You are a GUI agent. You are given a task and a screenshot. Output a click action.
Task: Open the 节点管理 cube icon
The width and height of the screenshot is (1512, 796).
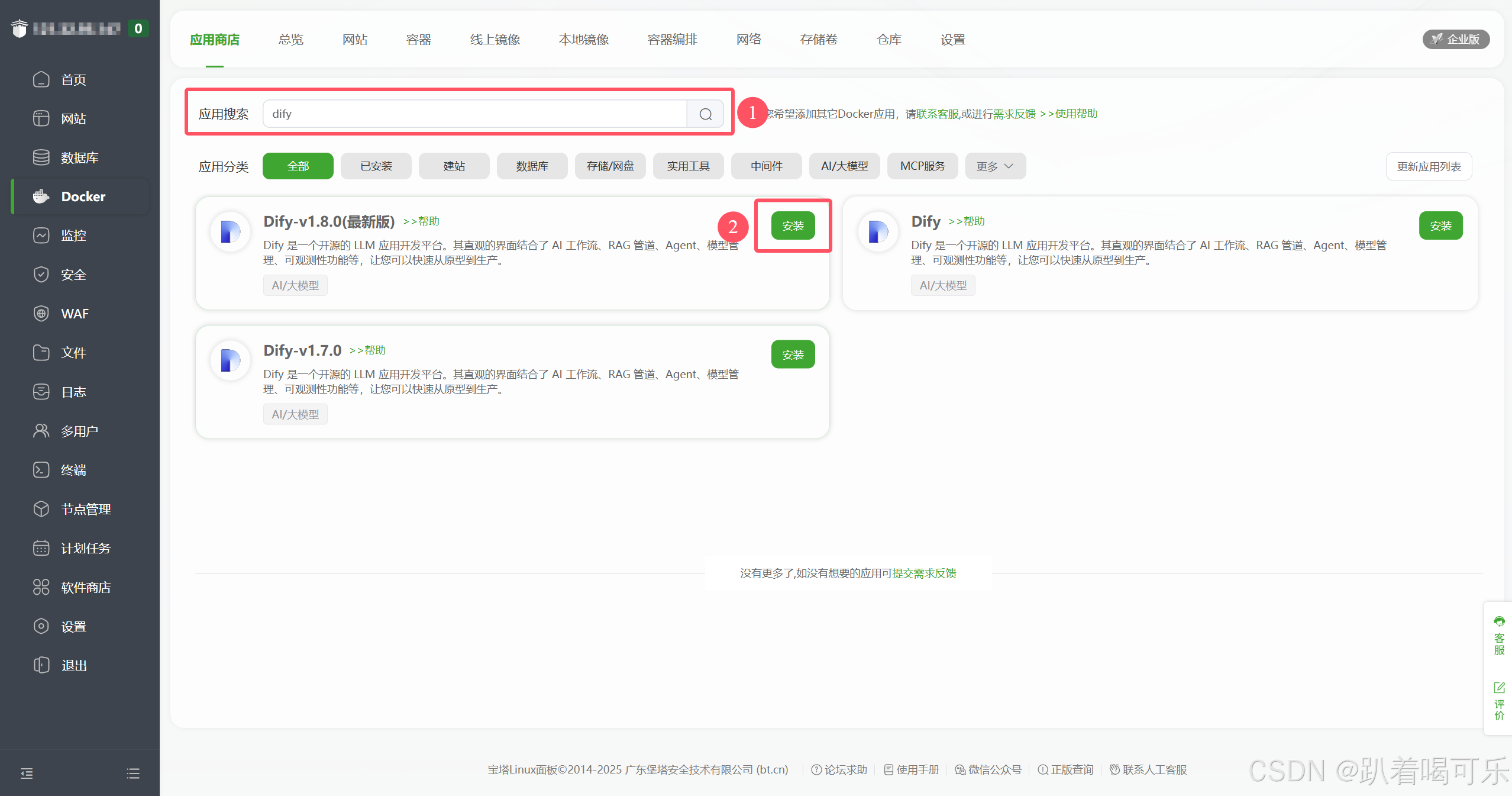(41, 509)
